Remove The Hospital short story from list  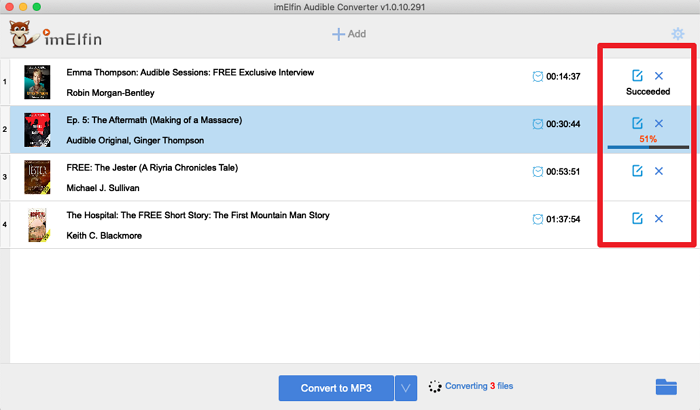tap(658, 218)
